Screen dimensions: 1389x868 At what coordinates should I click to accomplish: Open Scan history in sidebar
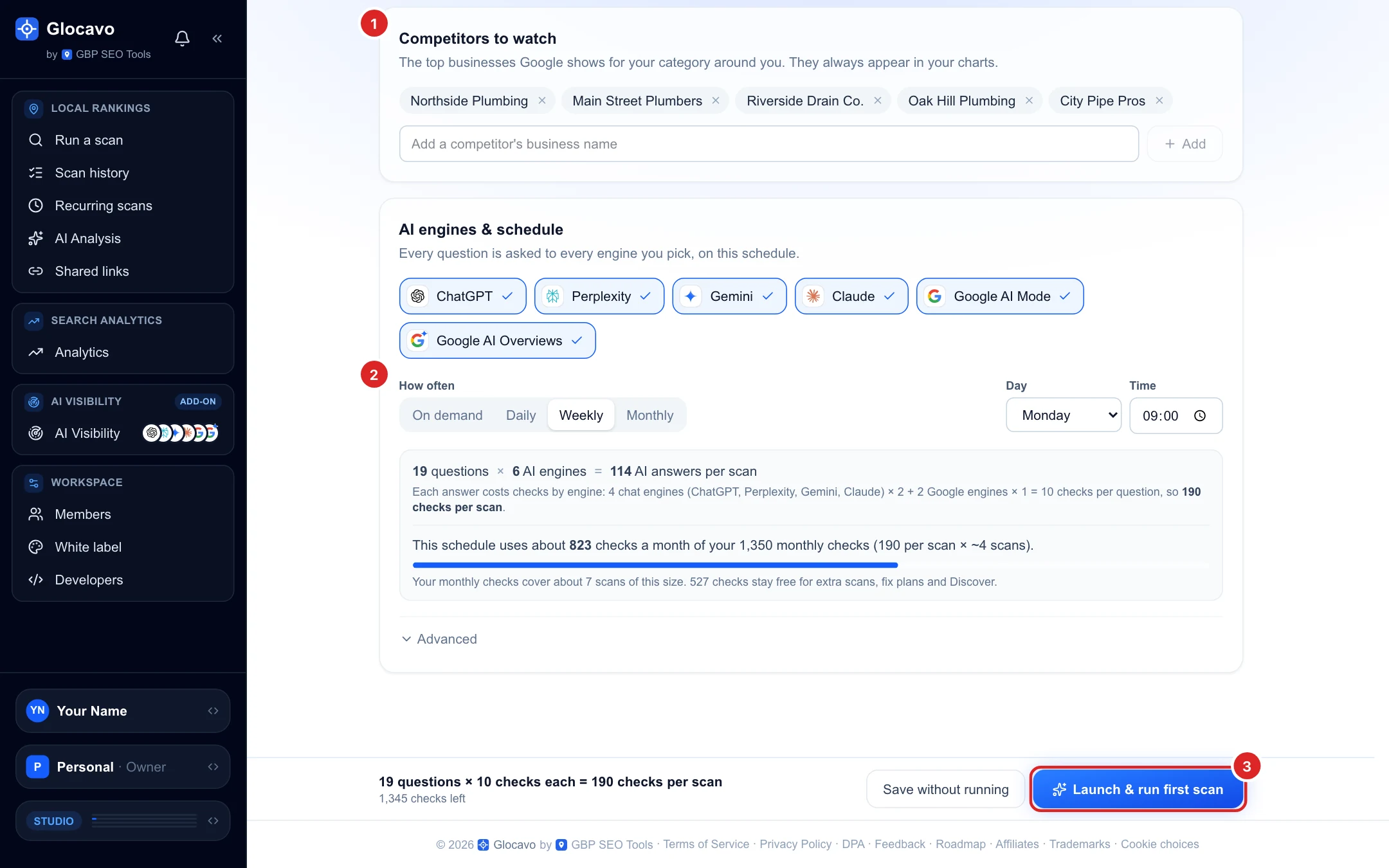coord(123,173)
